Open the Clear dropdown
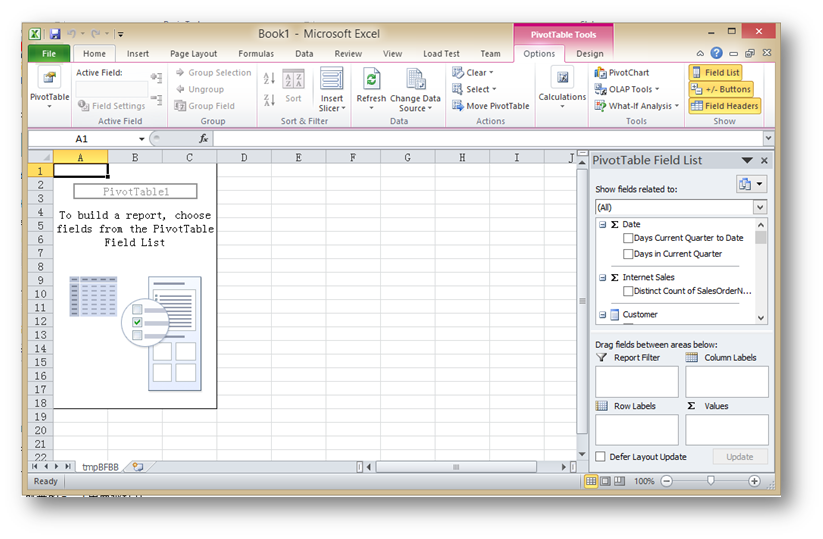The width and height of the screenshot is (823, 539). pos(473,73)
